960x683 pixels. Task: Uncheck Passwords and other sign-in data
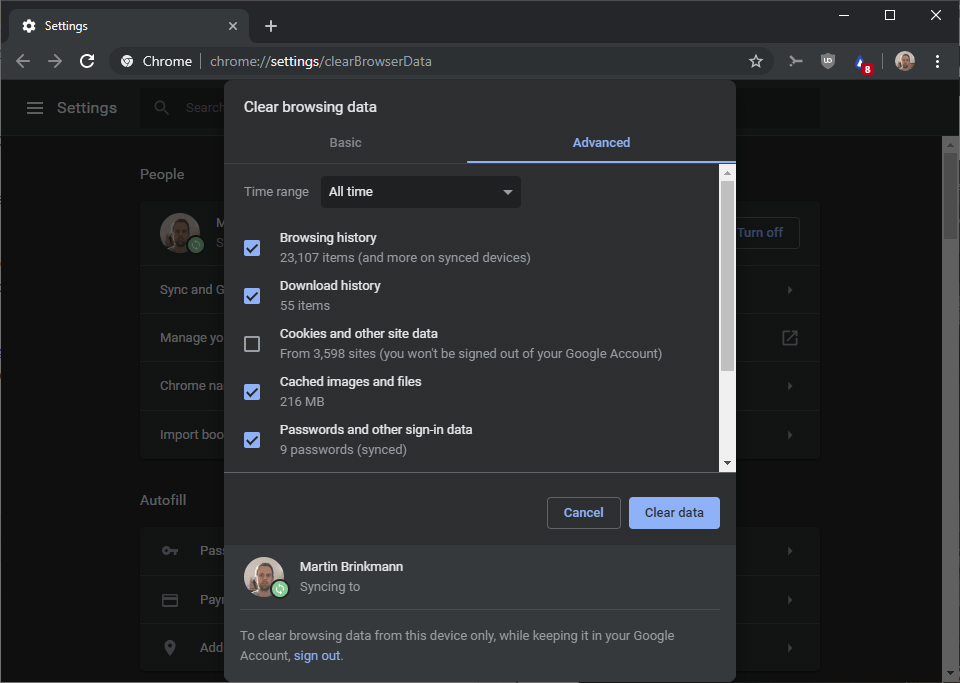click(252, 439)
